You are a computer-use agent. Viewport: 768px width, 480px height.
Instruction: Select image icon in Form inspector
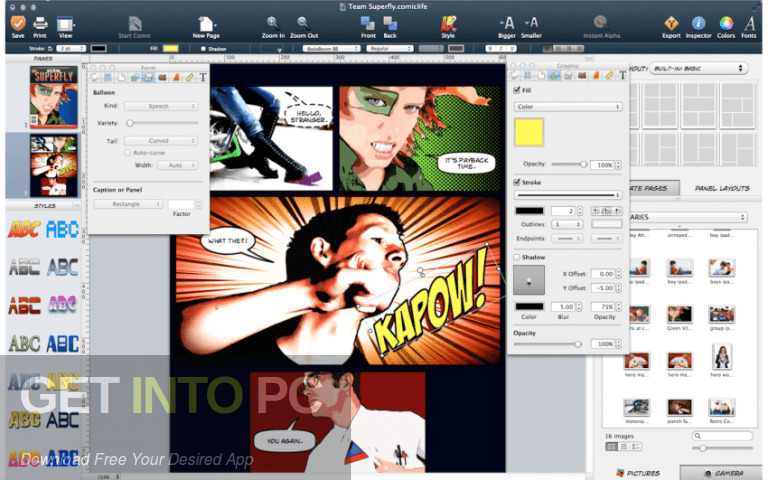162,77
